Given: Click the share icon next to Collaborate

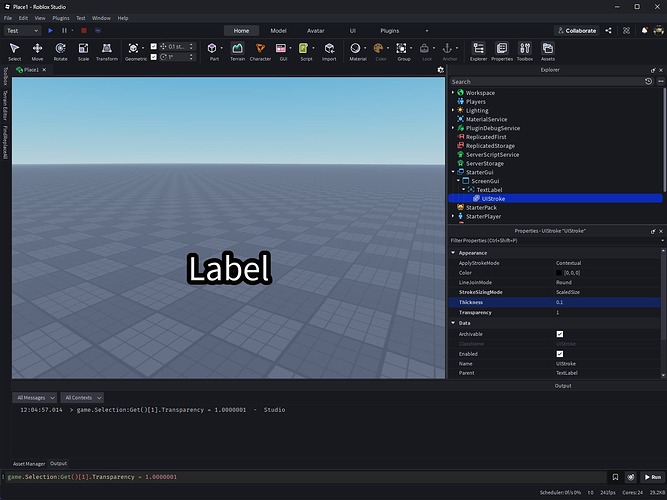Looking at the screenshot, I should click(609, 31).
